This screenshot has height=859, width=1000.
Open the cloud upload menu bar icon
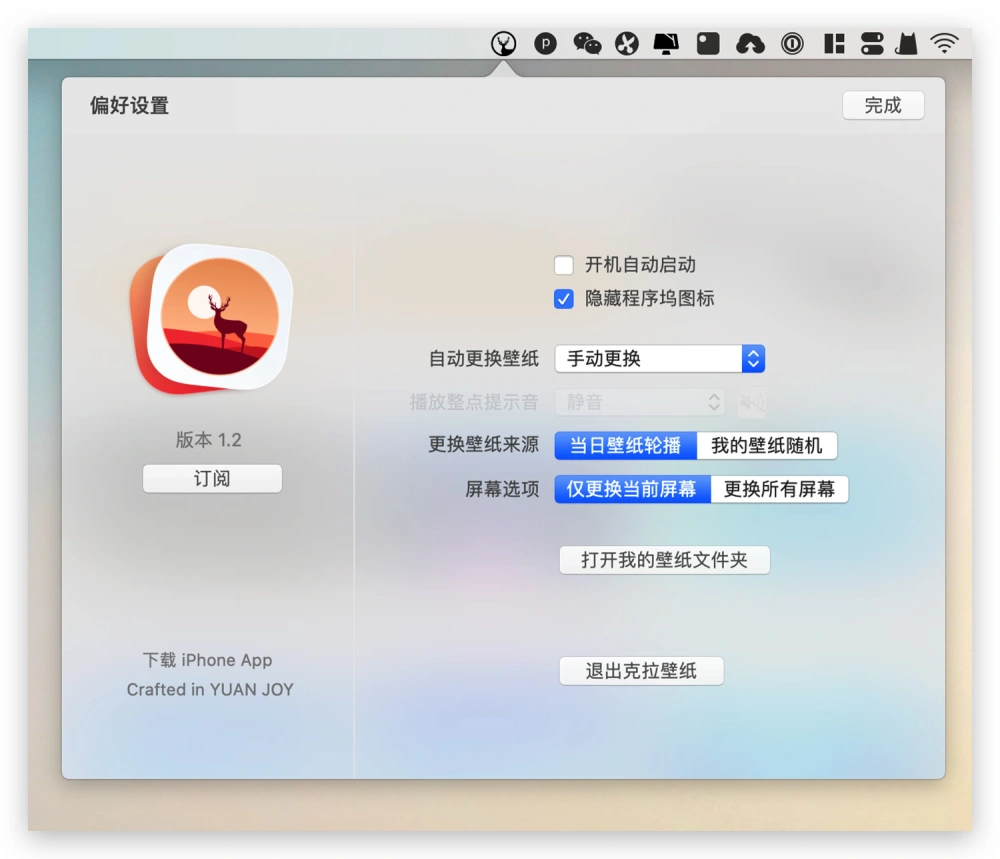(x=750, y=44)
